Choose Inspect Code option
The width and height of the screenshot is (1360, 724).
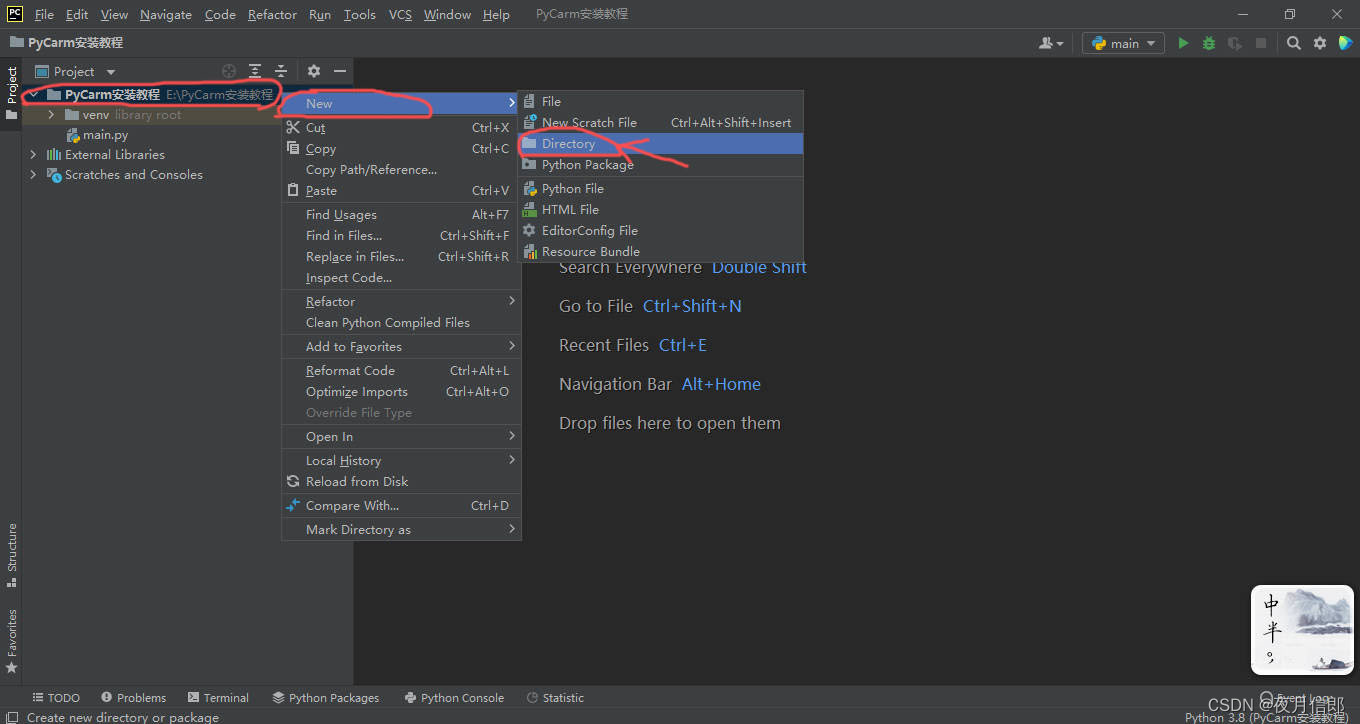point(400,278)
